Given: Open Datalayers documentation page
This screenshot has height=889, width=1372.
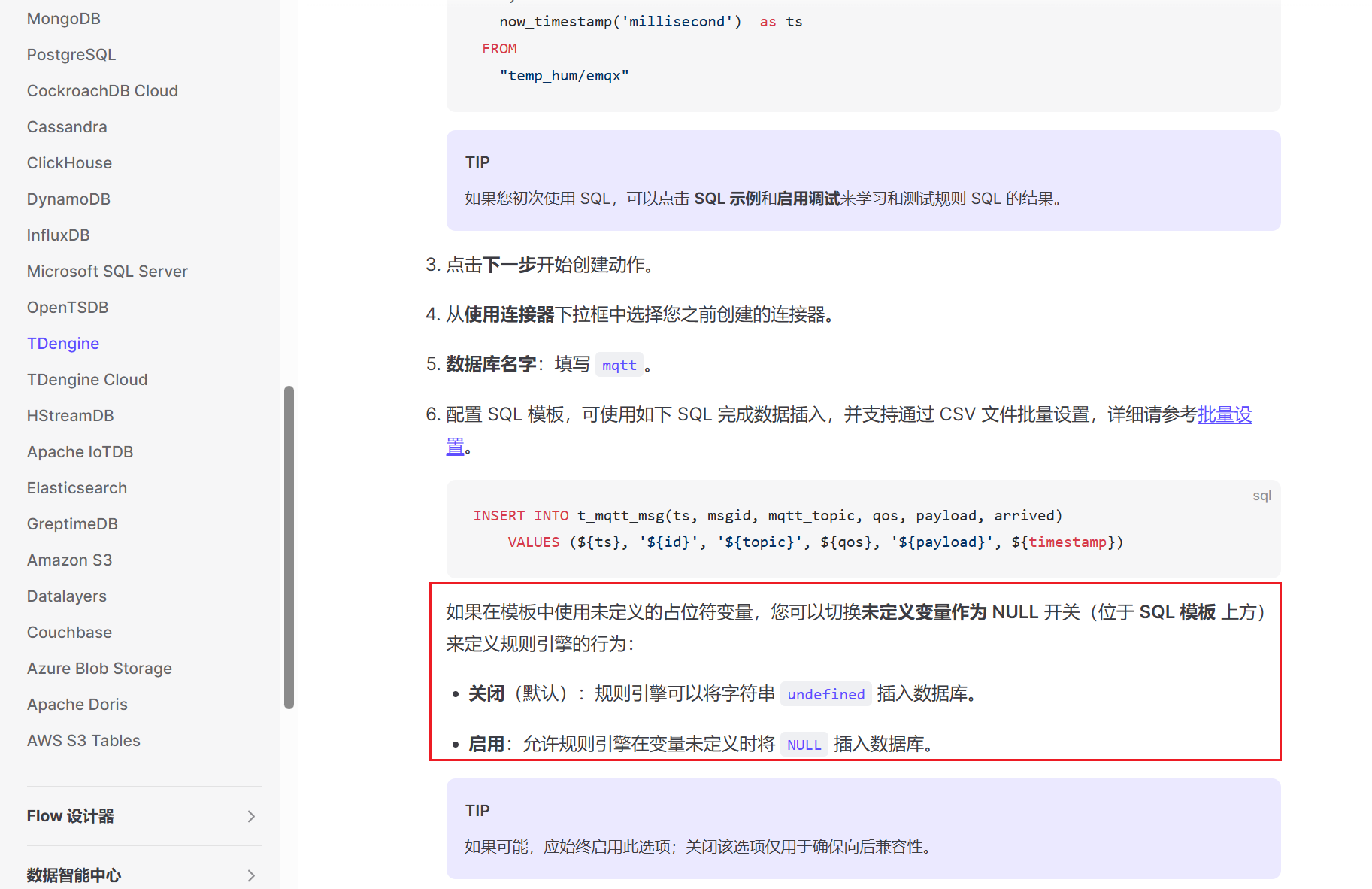Looking at the screenshot, I should tap(67, 596).
